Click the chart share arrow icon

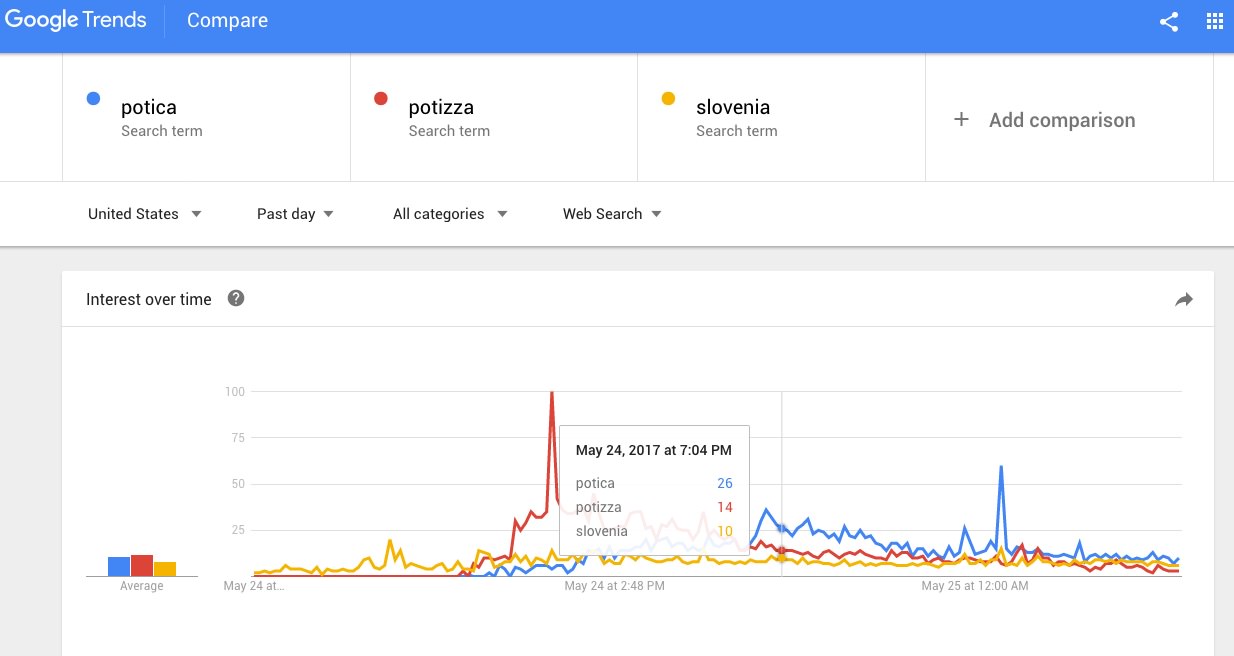coord(1184,299)
